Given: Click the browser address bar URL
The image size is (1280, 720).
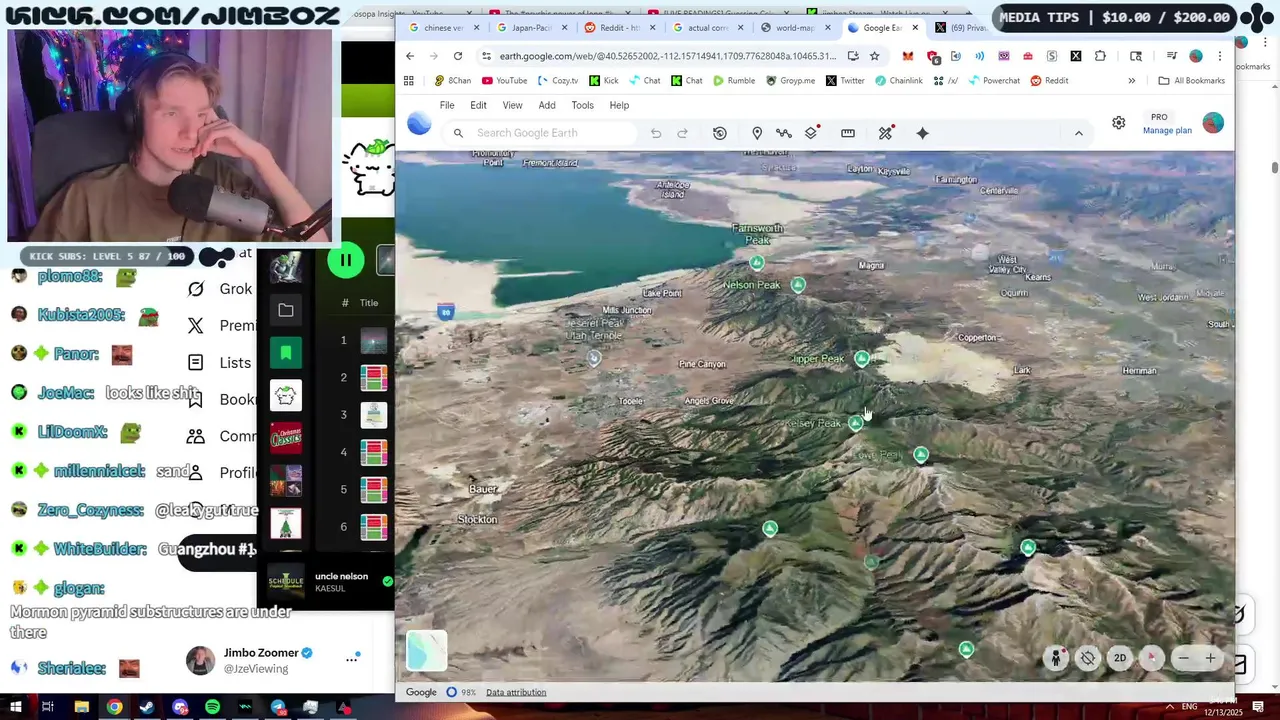Looking at the screenshot, I should (667, 56).
